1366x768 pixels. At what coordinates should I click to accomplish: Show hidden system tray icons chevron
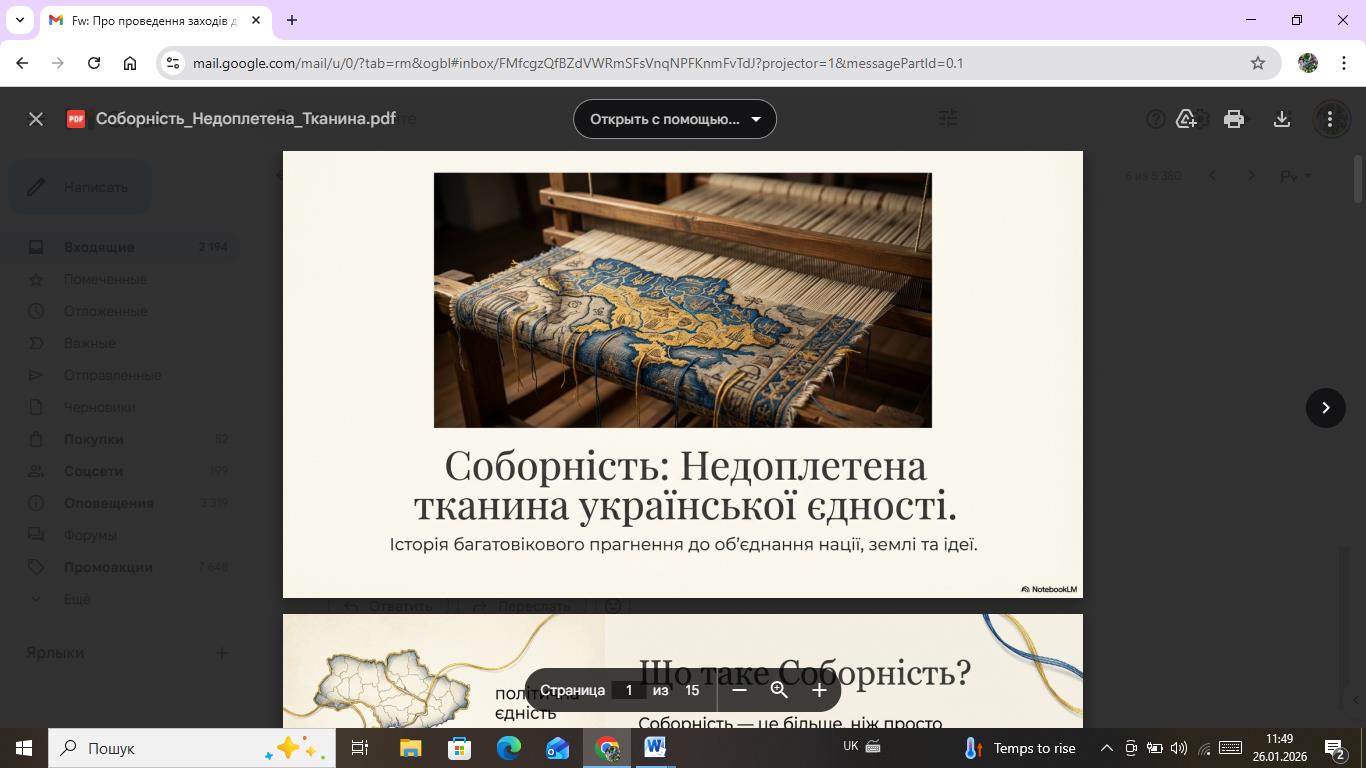1106,748
